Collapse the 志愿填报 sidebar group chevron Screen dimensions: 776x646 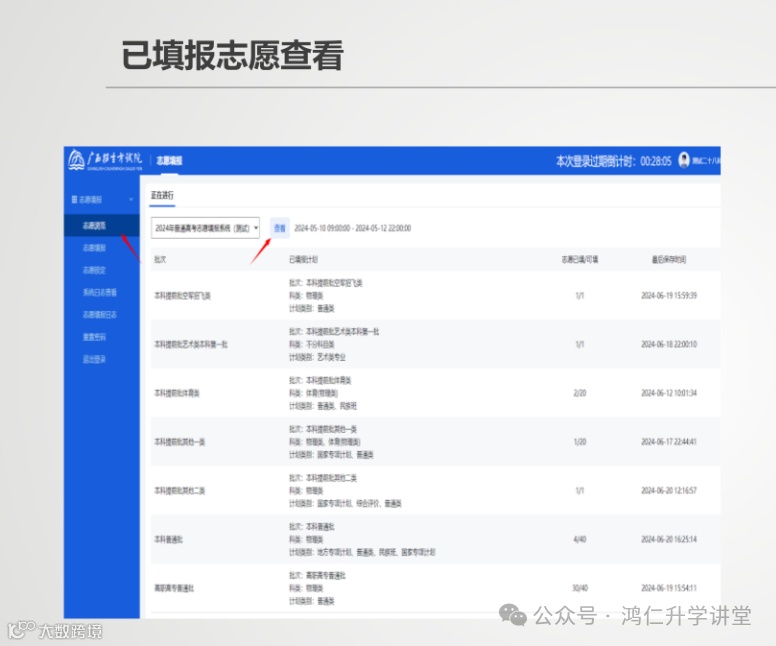coord(131,199)
